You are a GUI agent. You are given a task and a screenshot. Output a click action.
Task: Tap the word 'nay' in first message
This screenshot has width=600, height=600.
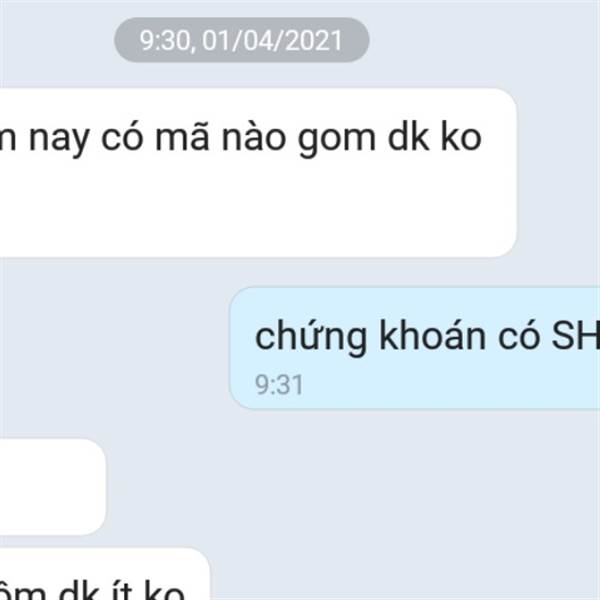click(x=59, y=140)
